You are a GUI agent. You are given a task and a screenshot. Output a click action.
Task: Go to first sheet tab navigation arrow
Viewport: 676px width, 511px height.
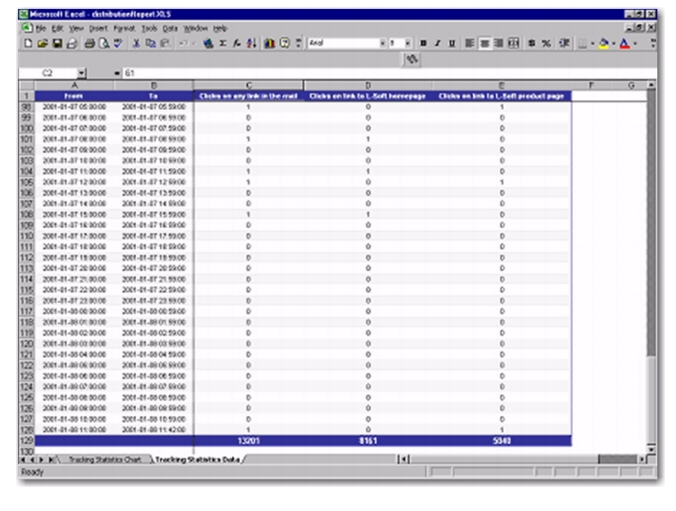click(23, 460)
